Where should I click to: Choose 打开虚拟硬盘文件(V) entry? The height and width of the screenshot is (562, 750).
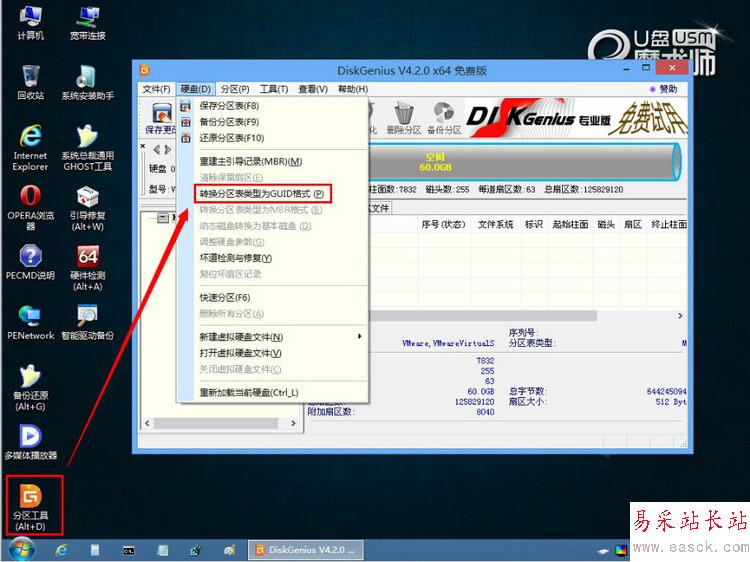tap(240, 353)
